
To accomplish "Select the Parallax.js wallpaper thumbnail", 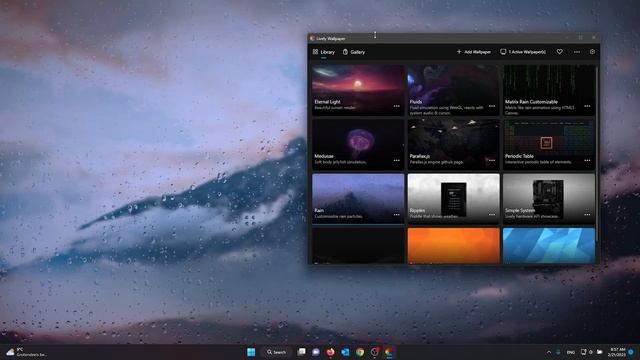I will tap(453, 144).
